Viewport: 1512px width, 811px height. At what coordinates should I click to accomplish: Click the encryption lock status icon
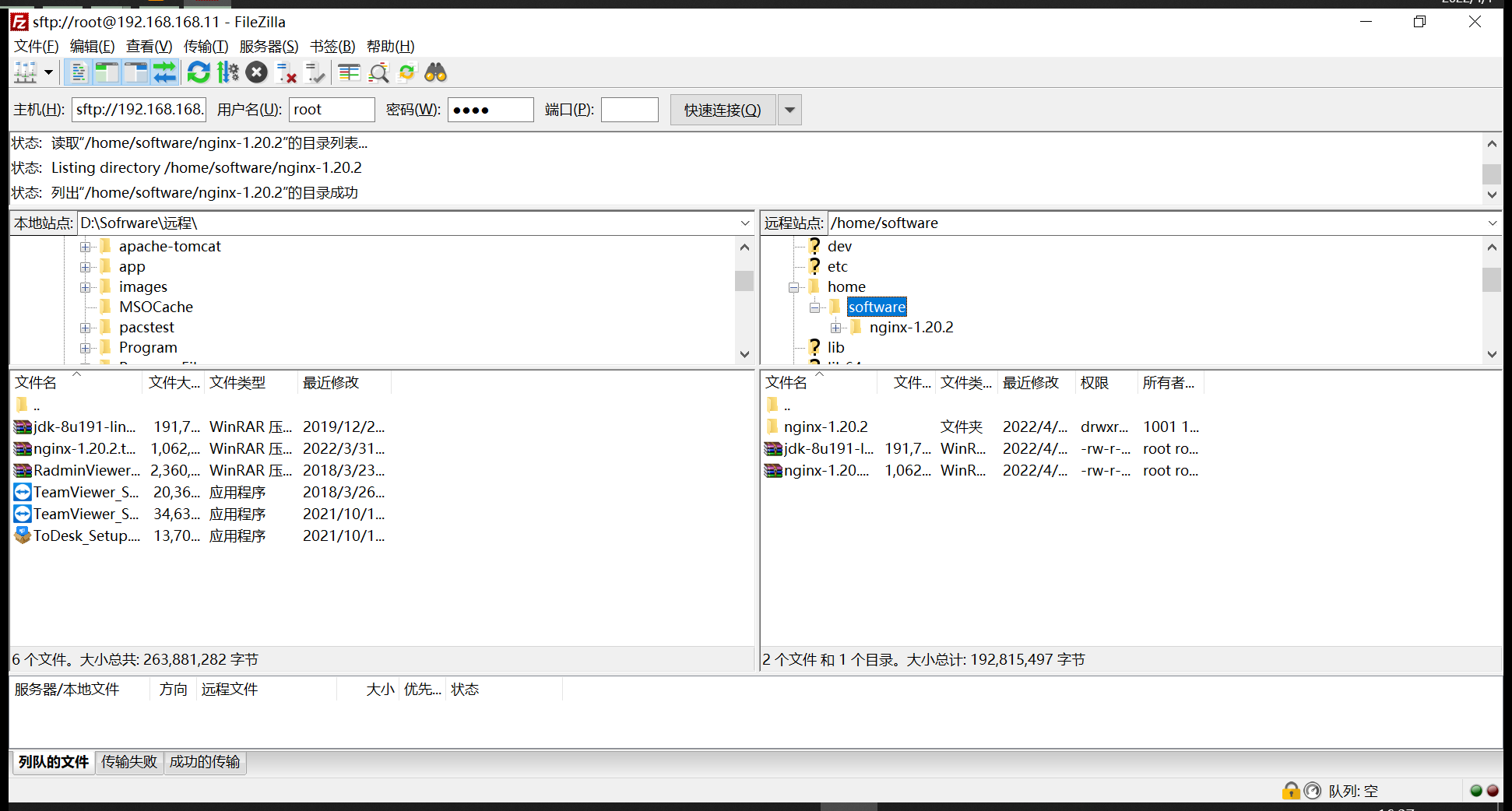[1291, 791]
